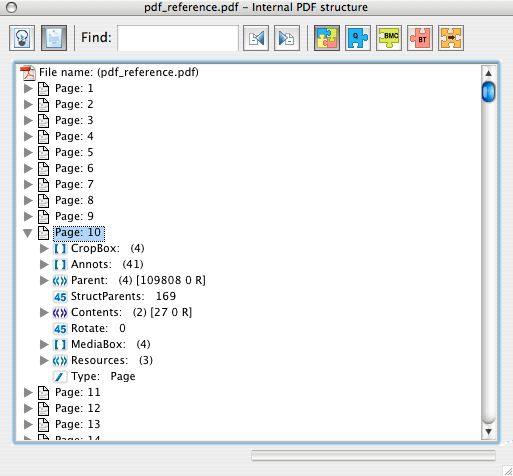Expand Page: 1 node
The height and width of the screenshot is (476, 513).
(x=28, y=88)
